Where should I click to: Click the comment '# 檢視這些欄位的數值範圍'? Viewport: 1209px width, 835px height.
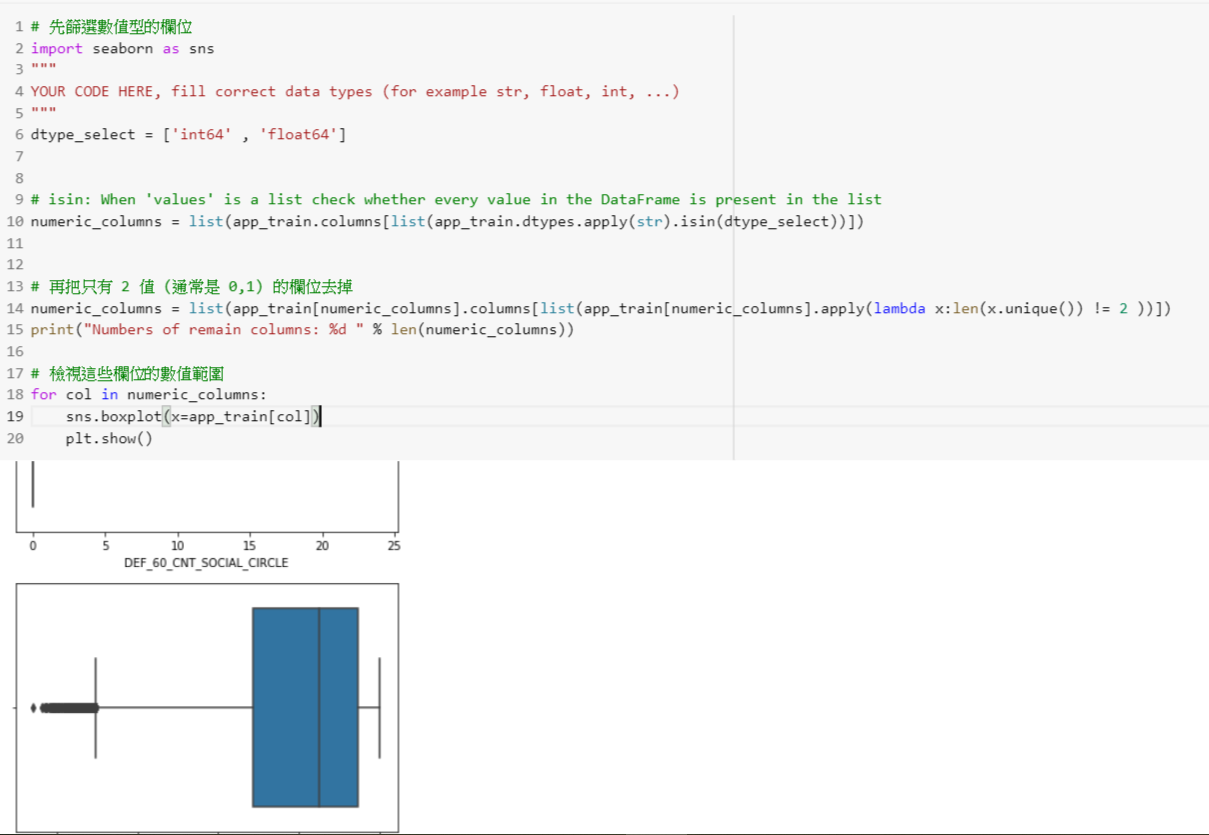[127, 373]
